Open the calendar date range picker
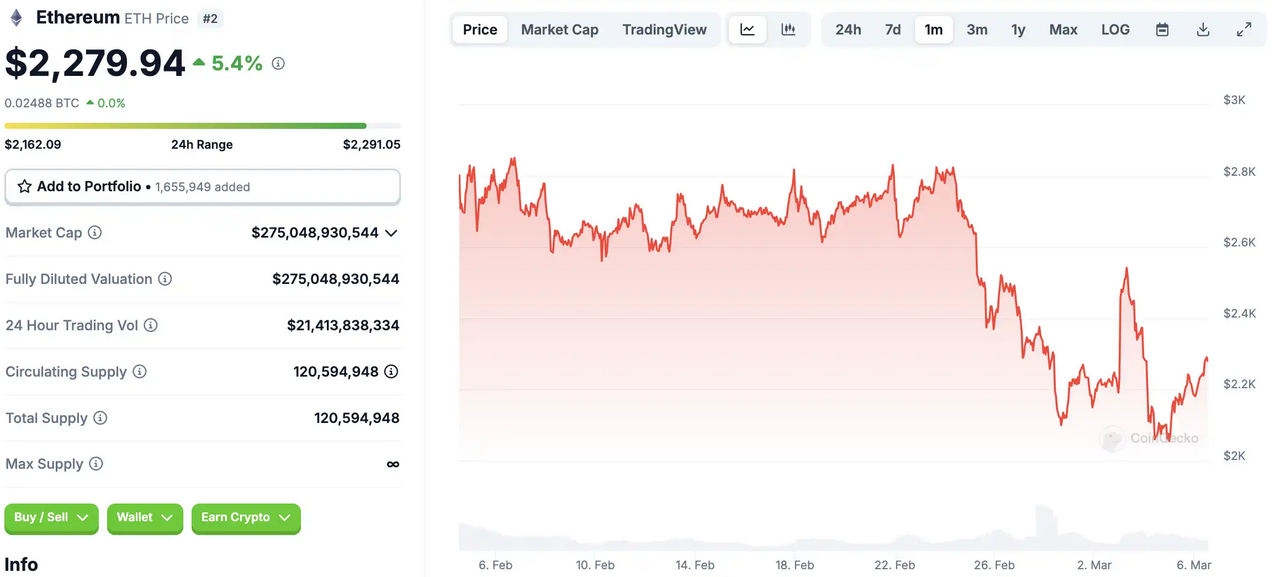 pos(1162,30)
